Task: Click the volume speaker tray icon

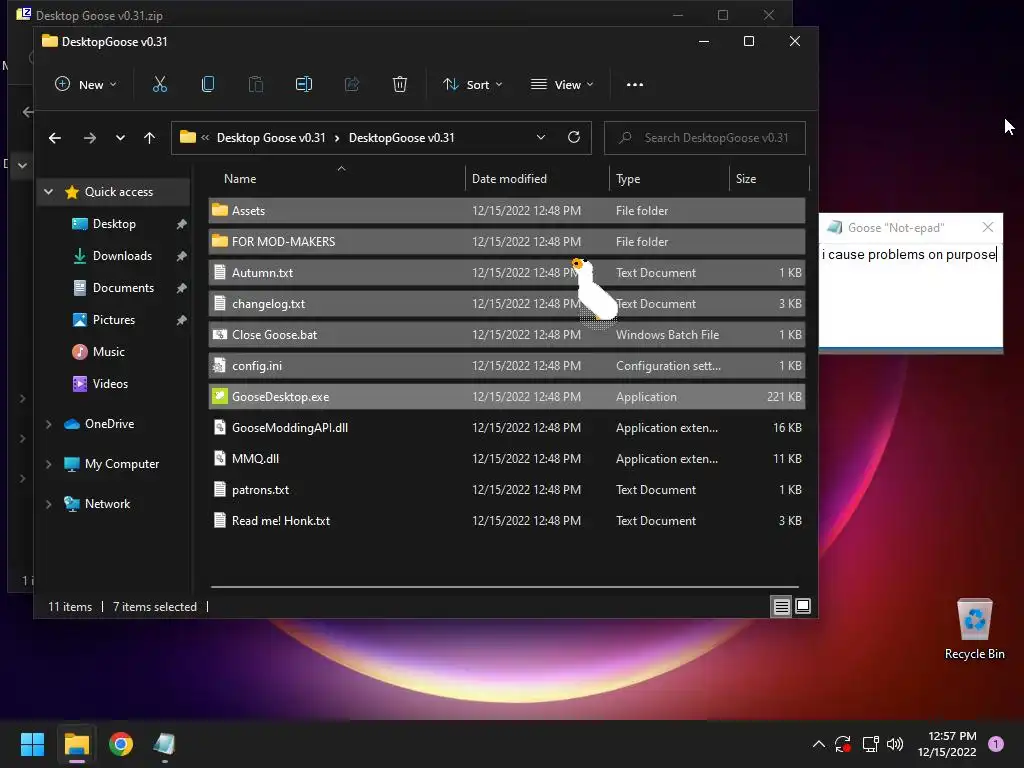Action: pyautogui.click(x=895, y=744)
